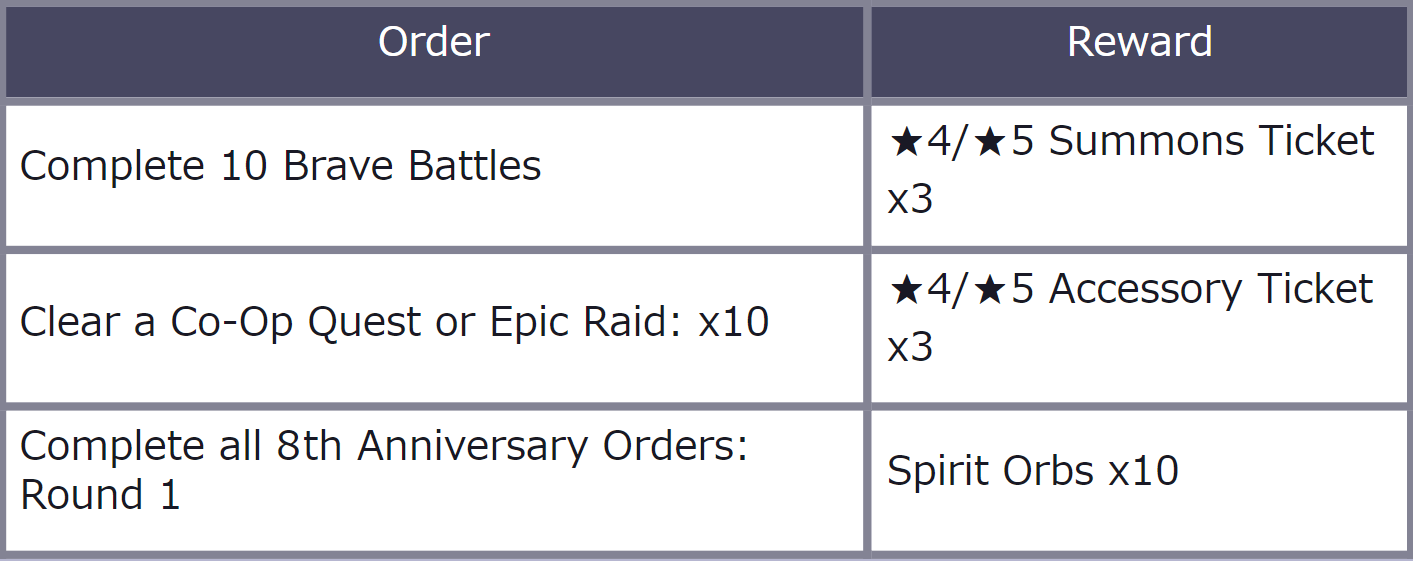
Task: Click the Reward column header
Action: [1139, 42]
